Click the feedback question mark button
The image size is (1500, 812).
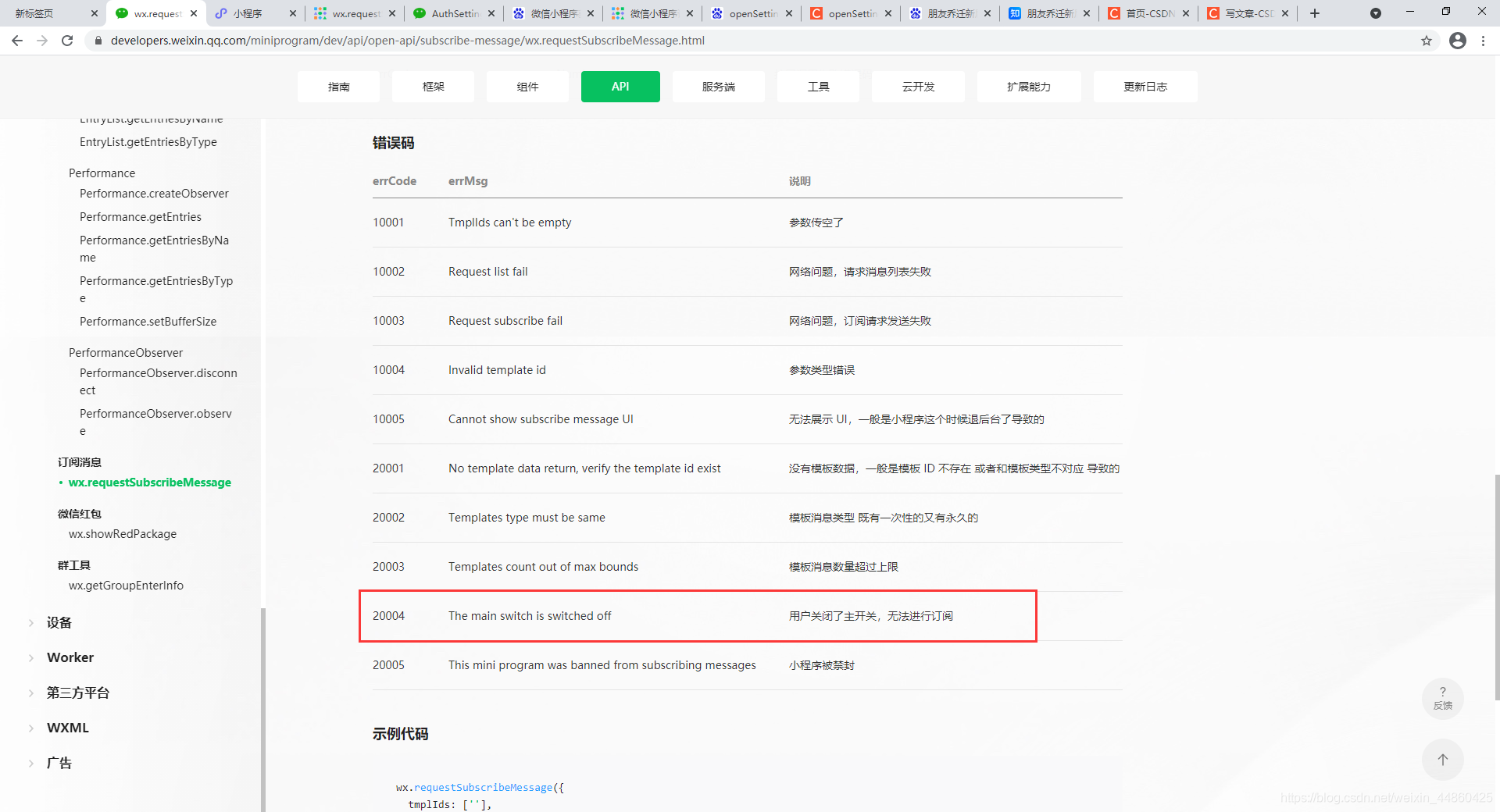pos(1442,698)
